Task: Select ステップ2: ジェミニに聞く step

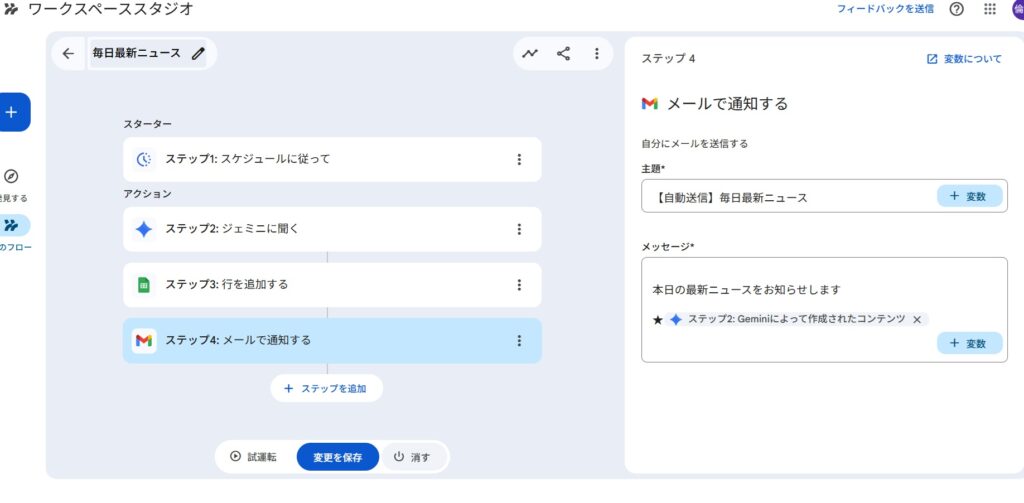Action: 300,229
